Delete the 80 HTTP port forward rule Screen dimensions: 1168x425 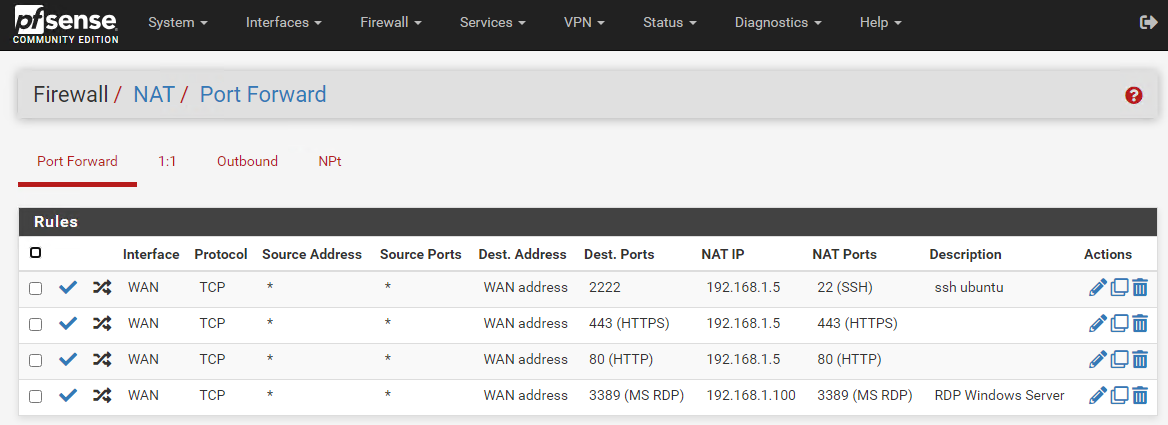click(1140, 360)
